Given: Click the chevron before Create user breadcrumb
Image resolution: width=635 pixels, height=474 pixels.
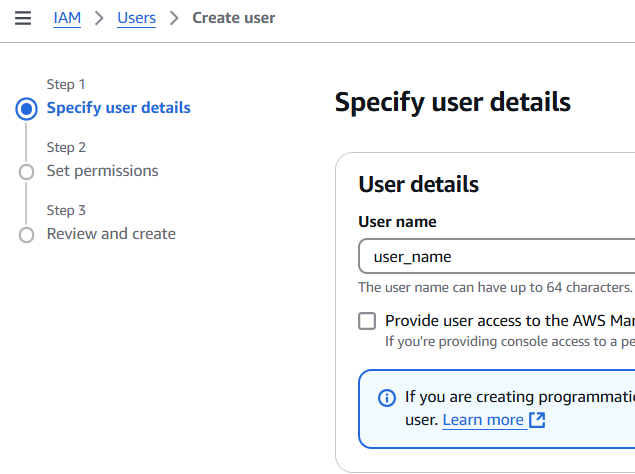Looking at the screenshot, I should pos(174,18).
